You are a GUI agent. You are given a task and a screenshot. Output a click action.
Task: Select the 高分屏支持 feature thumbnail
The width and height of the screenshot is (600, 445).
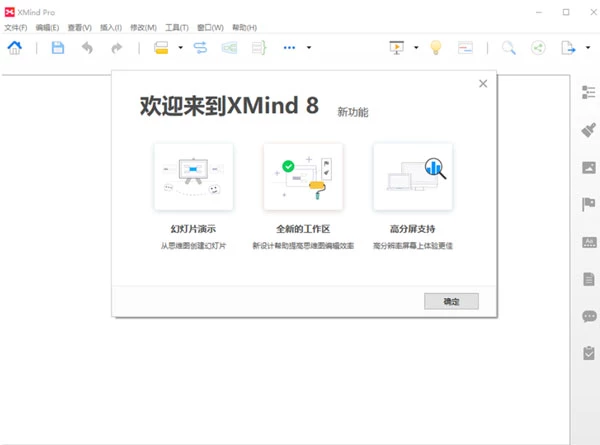tap(412, 176)
